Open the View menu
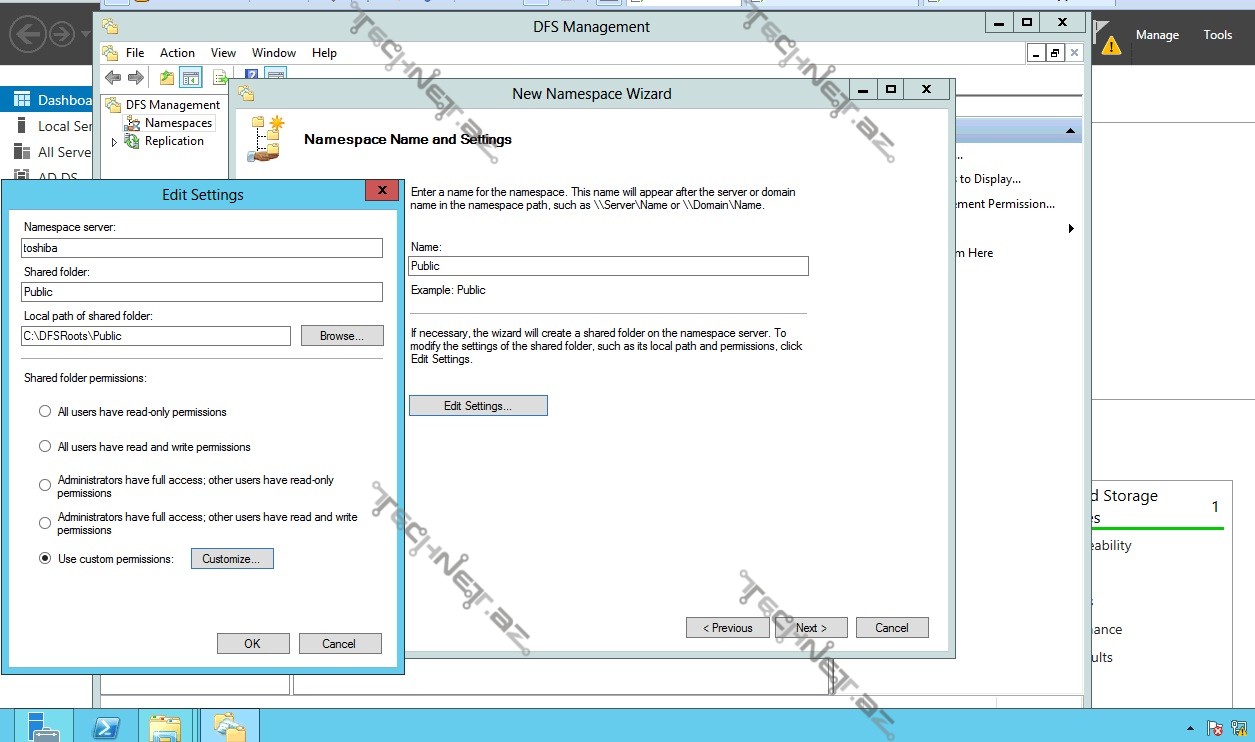This screenshot has width=1255, height=742. 223,53
